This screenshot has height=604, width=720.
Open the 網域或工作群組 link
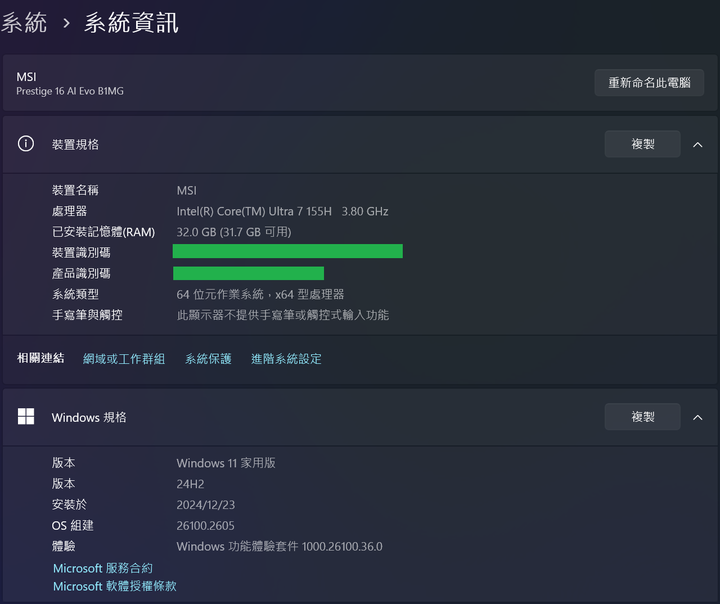(x=124, y=359)
